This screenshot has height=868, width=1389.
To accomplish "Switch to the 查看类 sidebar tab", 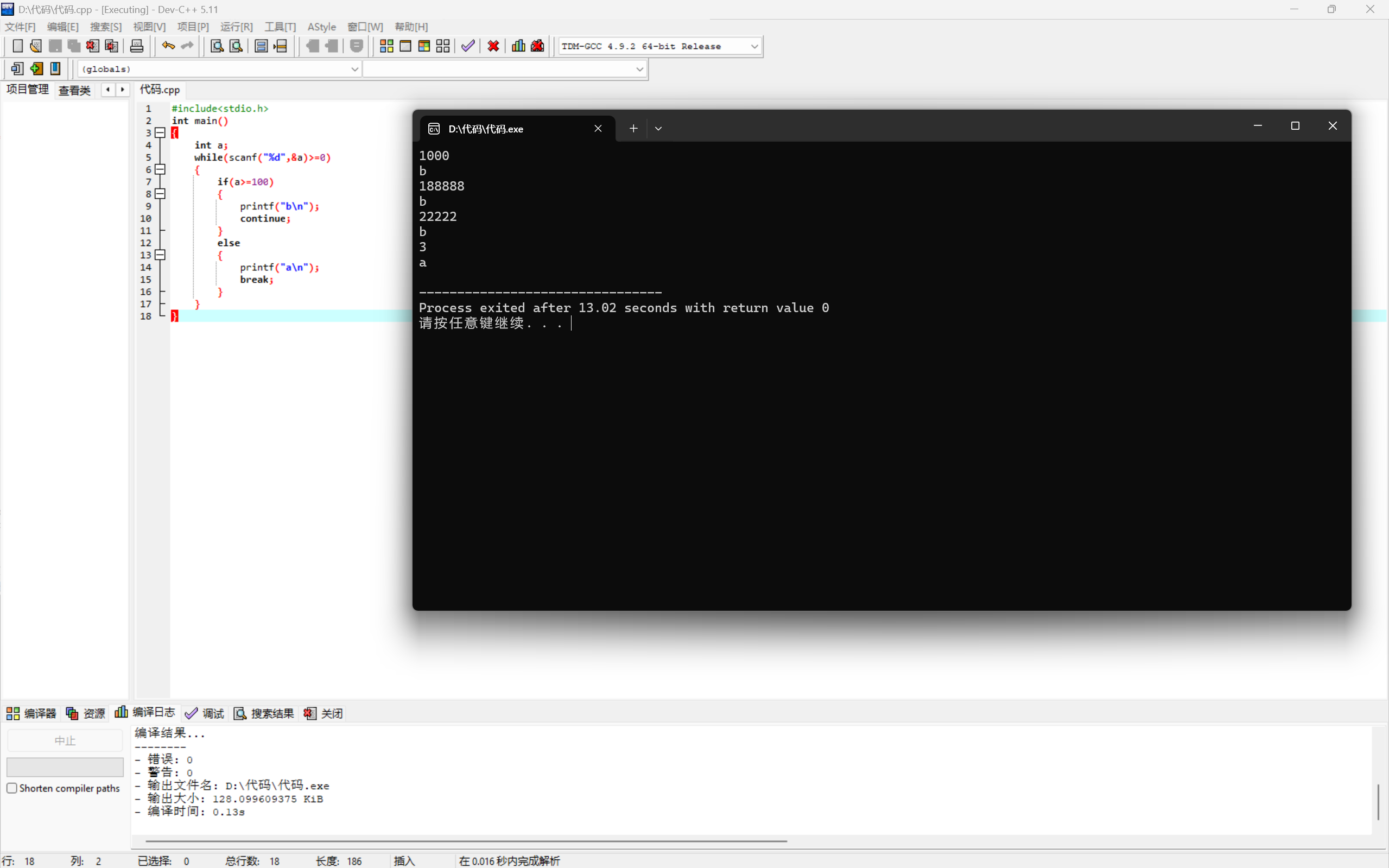I will click(74, 90).
